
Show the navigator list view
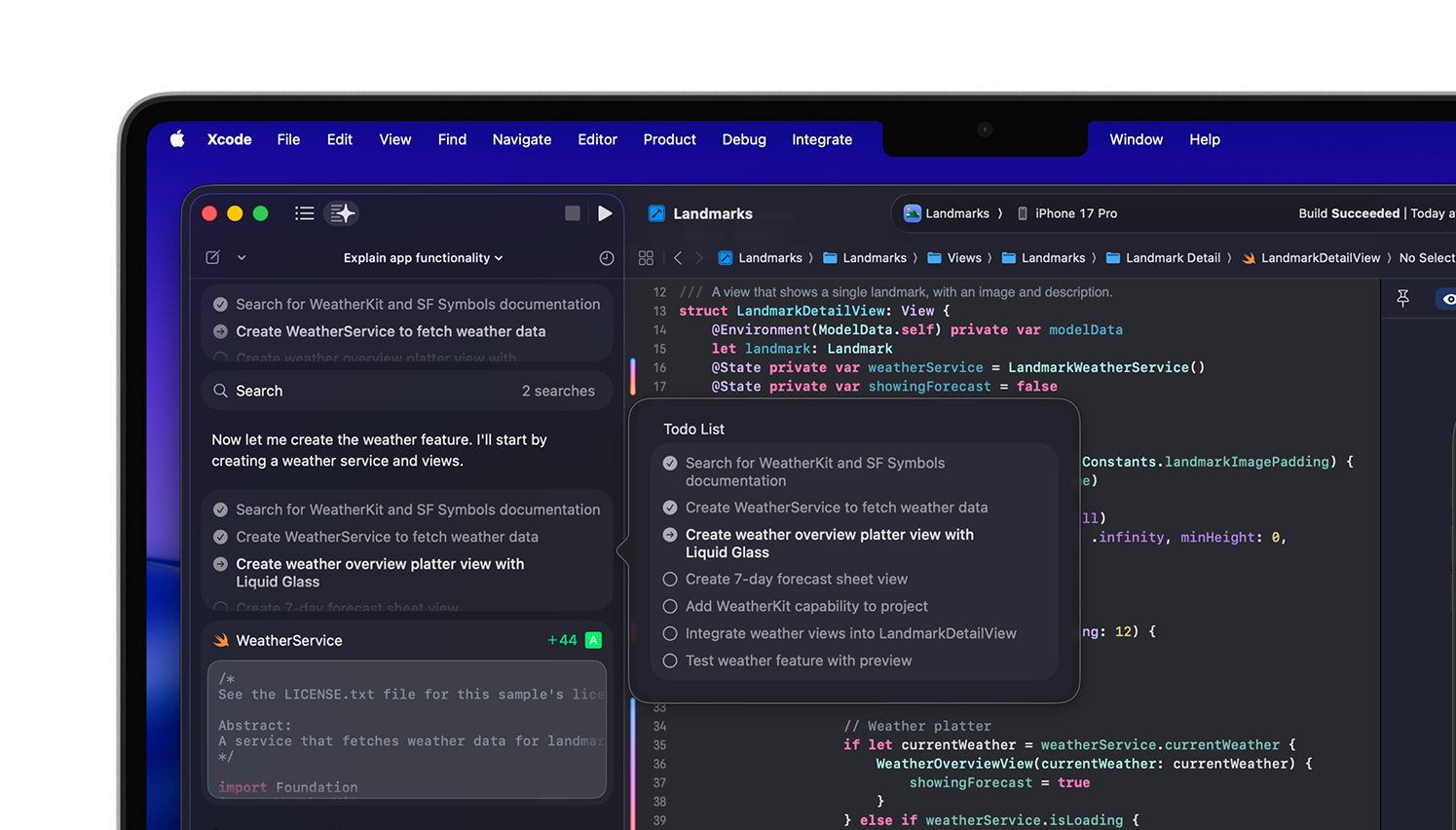coord(304,213)
